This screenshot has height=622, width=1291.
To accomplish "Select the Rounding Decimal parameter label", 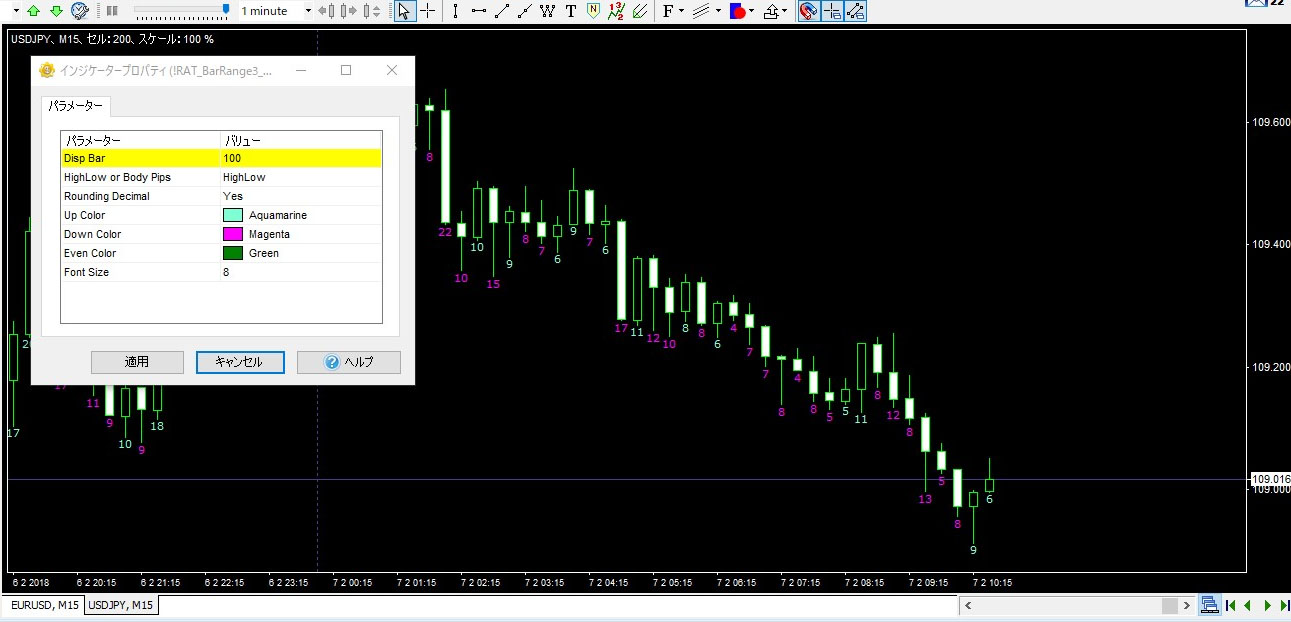I will click(x=107, y=196).
